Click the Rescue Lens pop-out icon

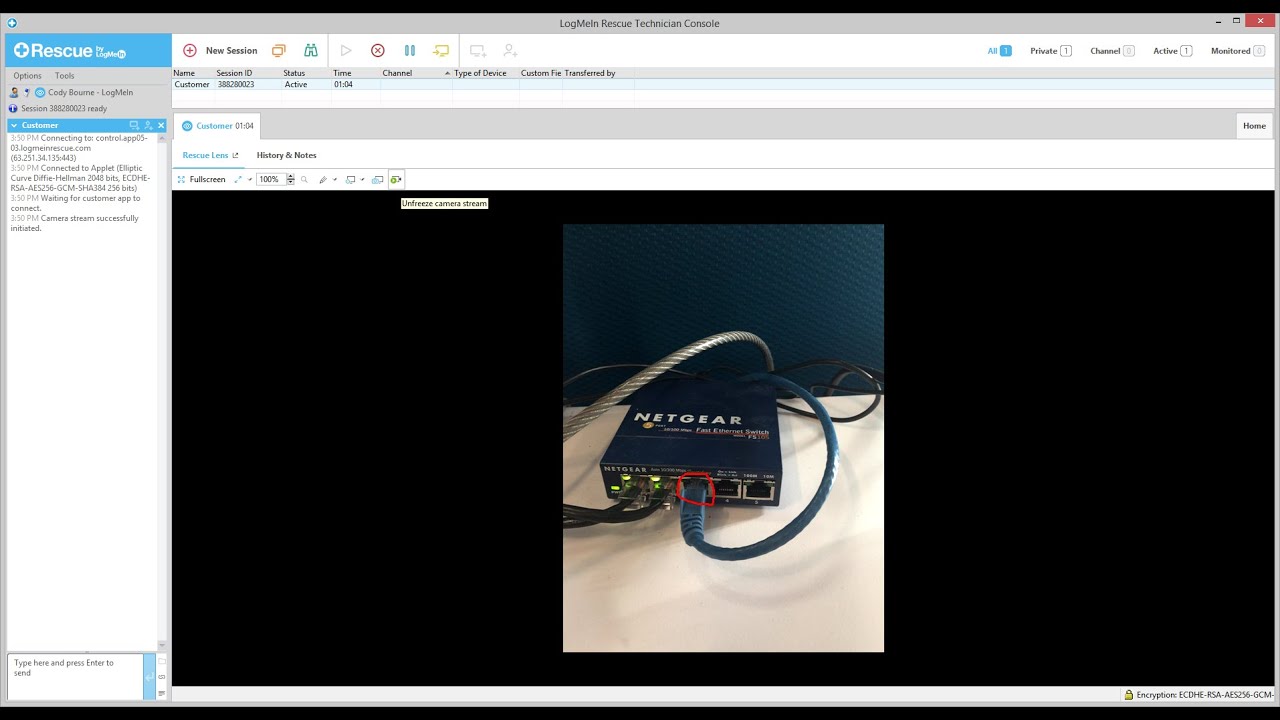[x=235, y=155]
